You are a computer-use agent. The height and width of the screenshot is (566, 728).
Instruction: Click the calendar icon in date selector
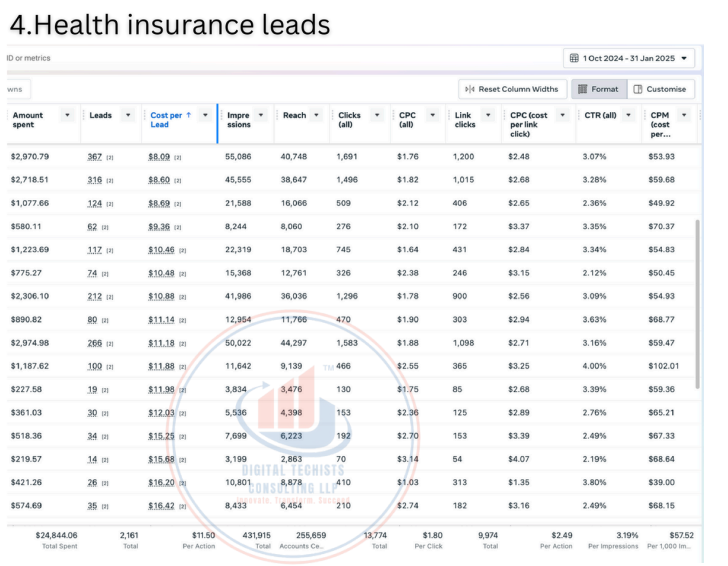click(x=574, y=58)
